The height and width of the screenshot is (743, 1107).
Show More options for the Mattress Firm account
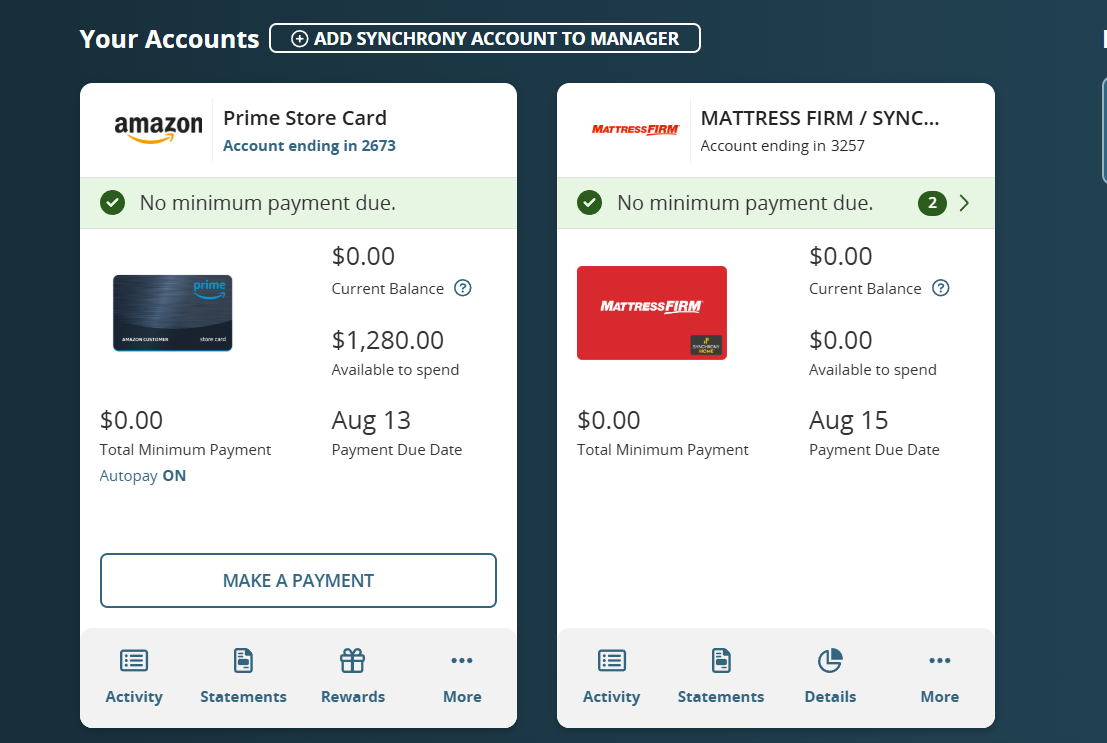pos(939,677)
